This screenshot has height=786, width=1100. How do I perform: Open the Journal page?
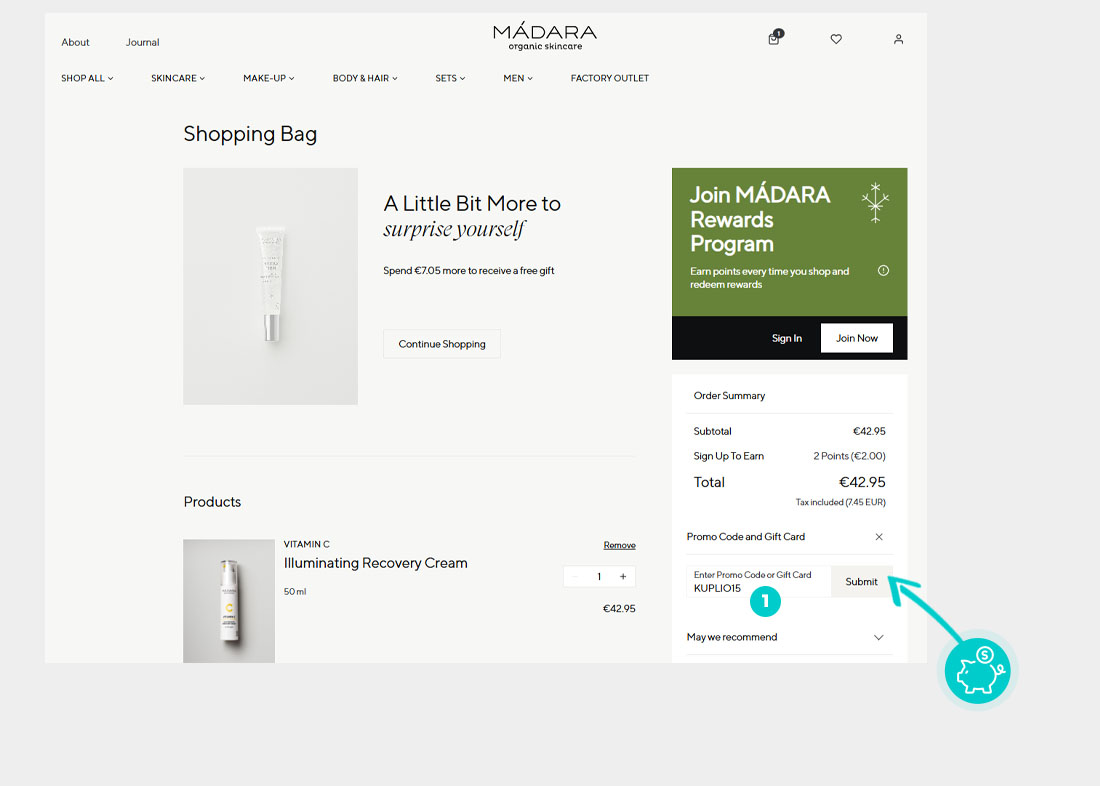(142, 42)
